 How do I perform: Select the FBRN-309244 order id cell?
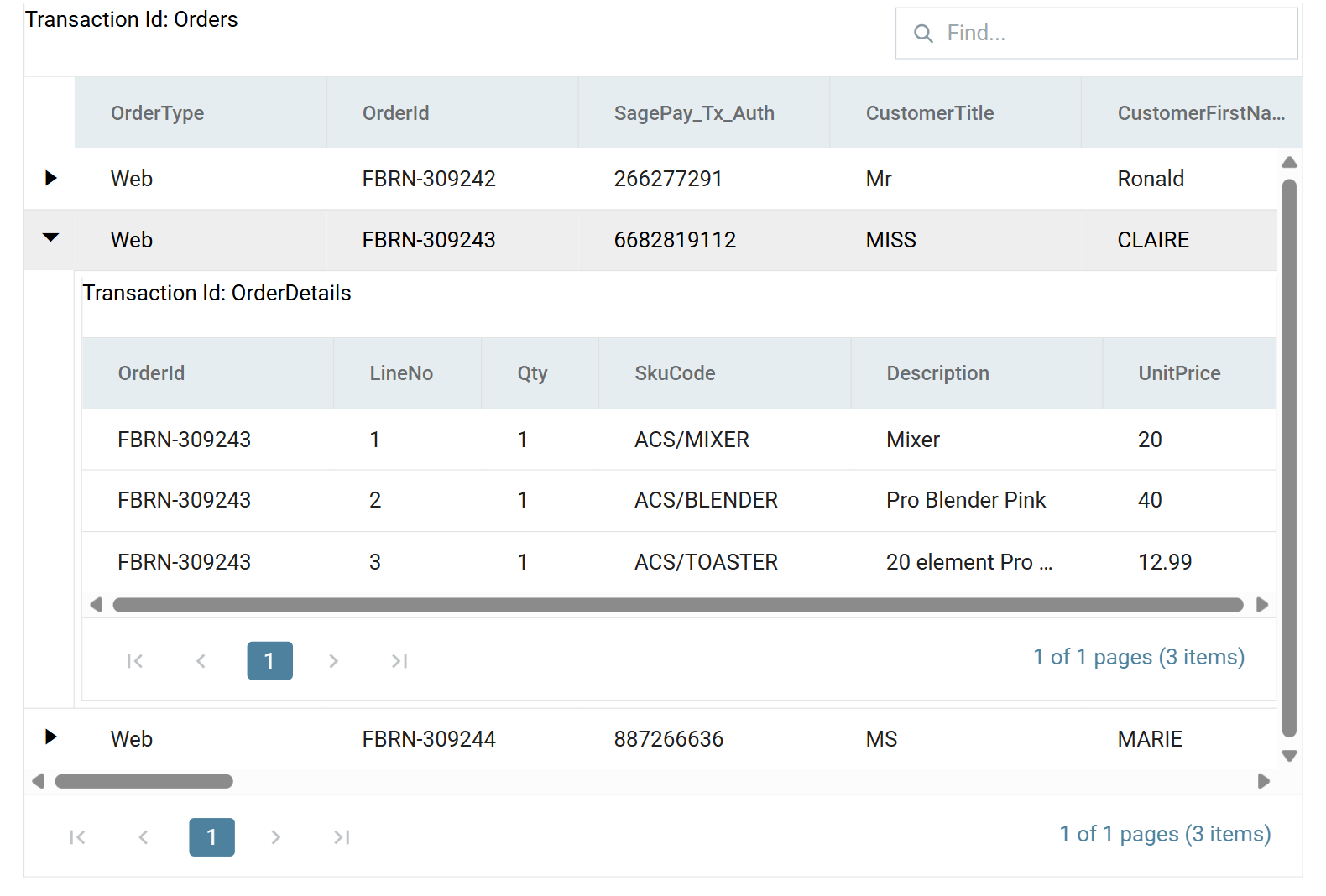point(452,739)
